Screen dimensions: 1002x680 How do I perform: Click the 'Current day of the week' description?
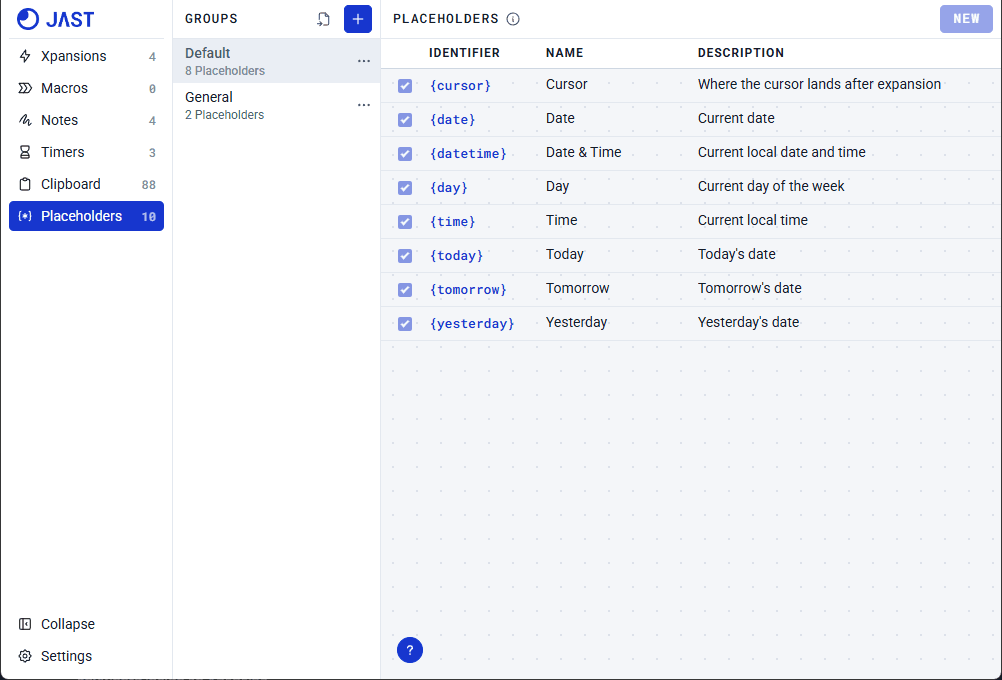coord(771,186)
